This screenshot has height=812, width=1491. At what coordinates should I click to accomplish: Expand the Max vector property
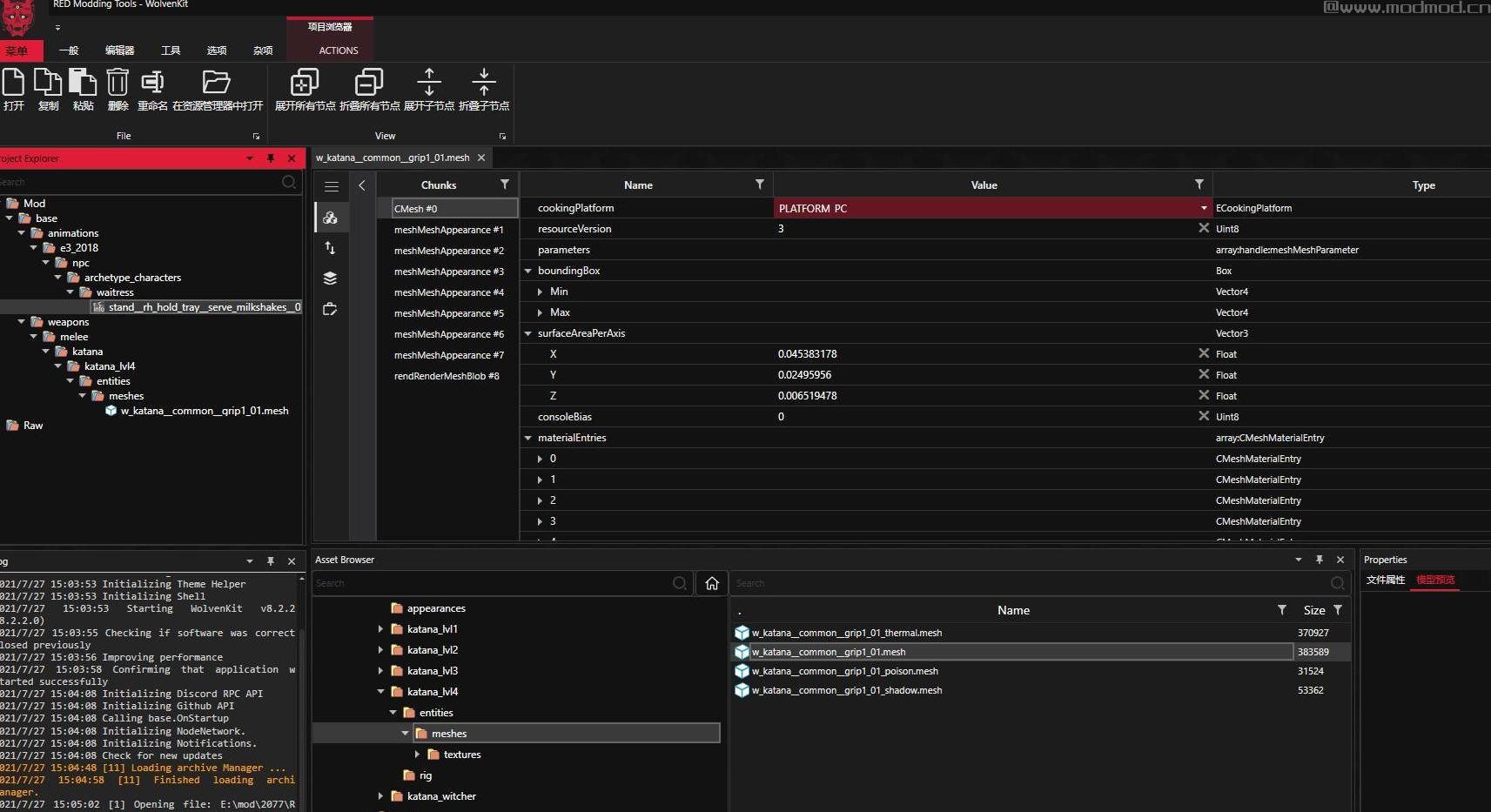click(x=540, y=312)
